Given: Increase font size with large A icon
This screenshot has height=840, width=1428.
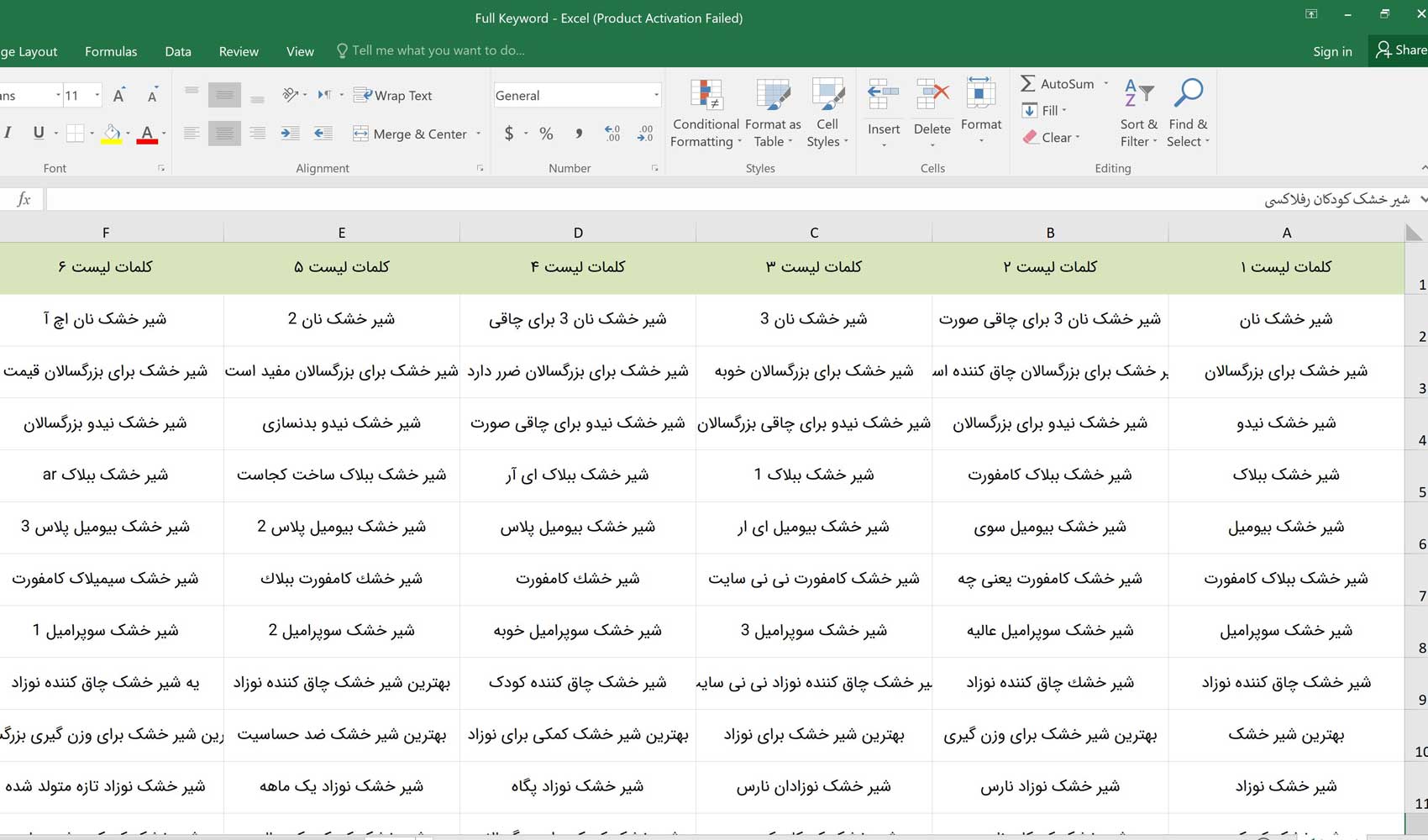Looking at the screenshot, I should (118, 96).
